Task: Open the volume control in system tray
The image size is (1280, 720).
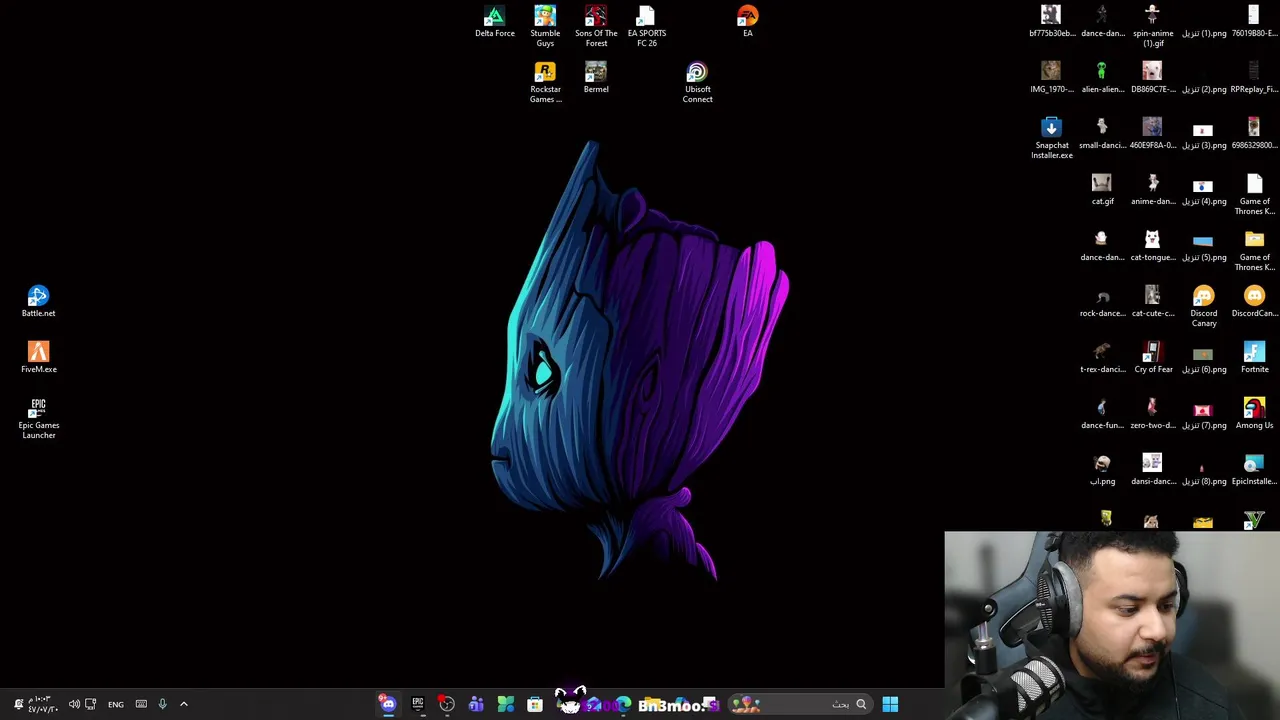Action: [74, 704]
